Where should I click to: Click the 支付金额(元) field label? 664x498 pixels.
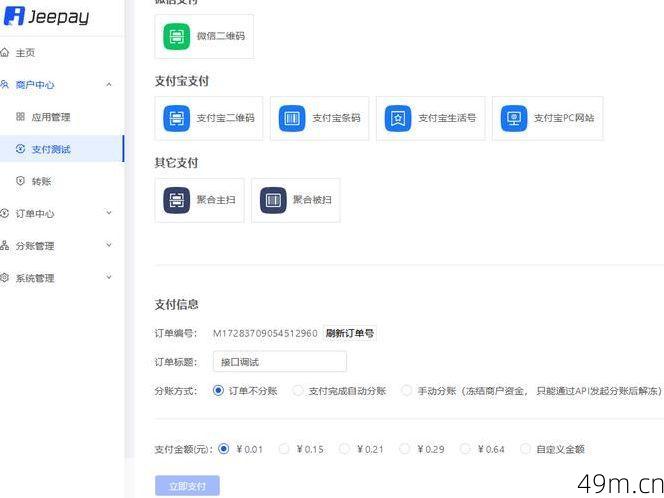[184, 449]
